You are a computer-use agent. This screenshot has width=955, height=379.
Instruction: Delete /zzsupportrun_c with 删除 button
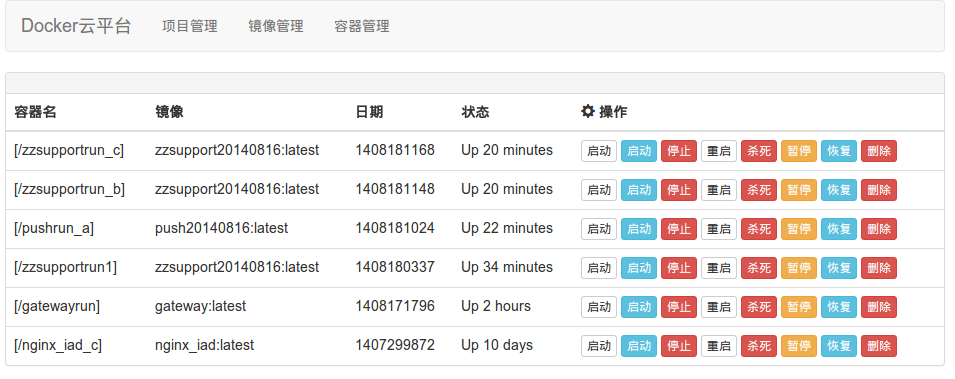(x=879, y=151)
